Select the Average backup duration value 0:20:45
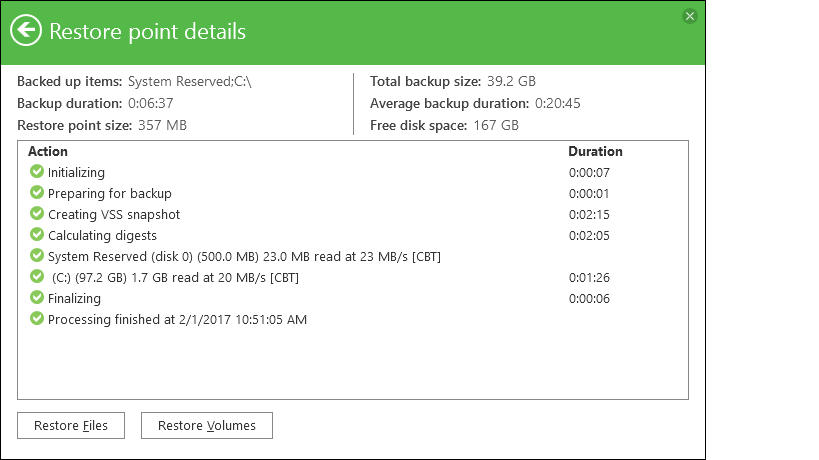 pos(558,103)
